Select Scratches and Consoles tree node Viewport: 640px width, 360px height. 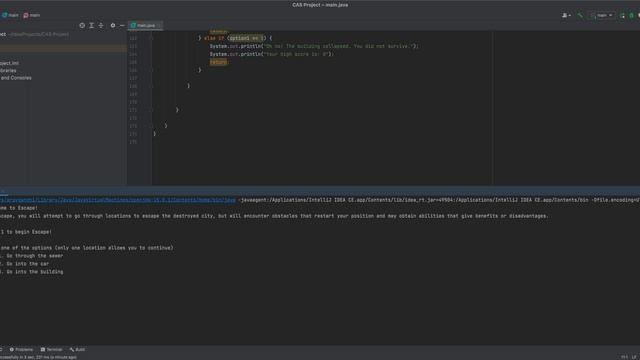(16, 78)
